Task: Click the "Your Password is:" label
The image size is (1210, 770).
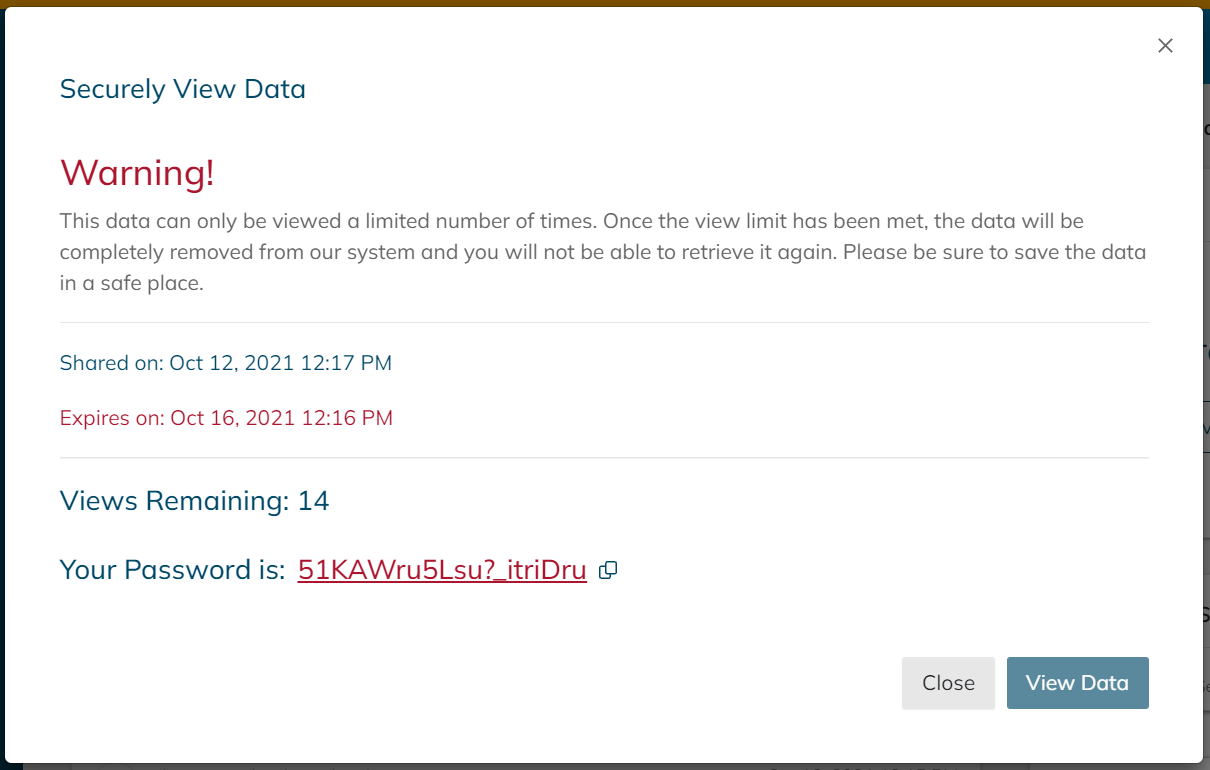Action: pyautogui.click(x=172, y=570)
